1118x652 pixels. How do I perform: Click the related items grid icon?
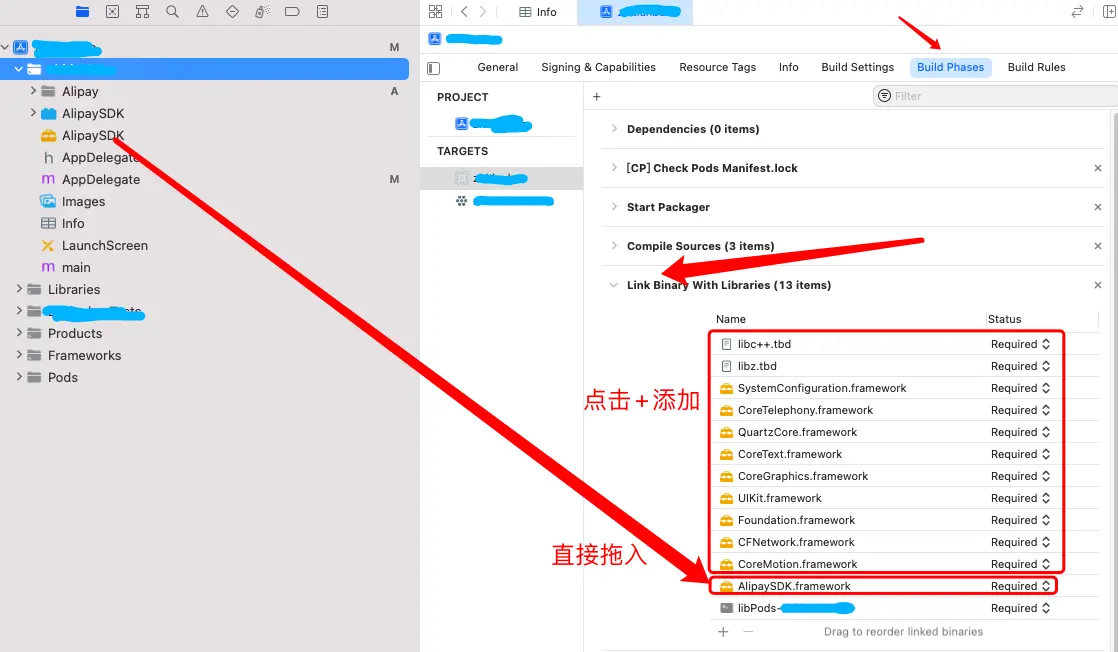click(x=436, y=11)
